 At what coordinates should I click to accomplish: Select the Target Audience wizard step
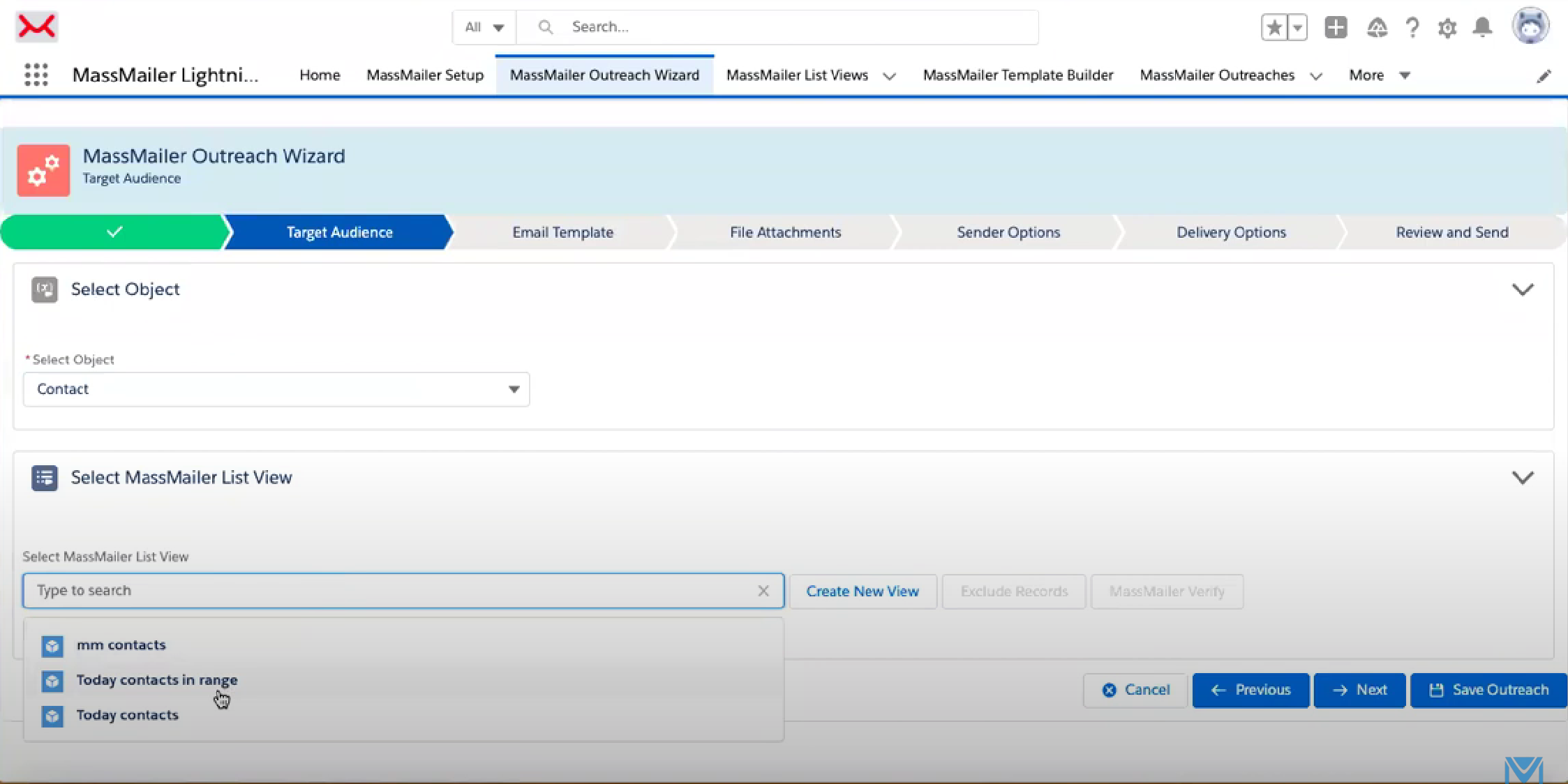pyautogui.click(x=339, y=232)
